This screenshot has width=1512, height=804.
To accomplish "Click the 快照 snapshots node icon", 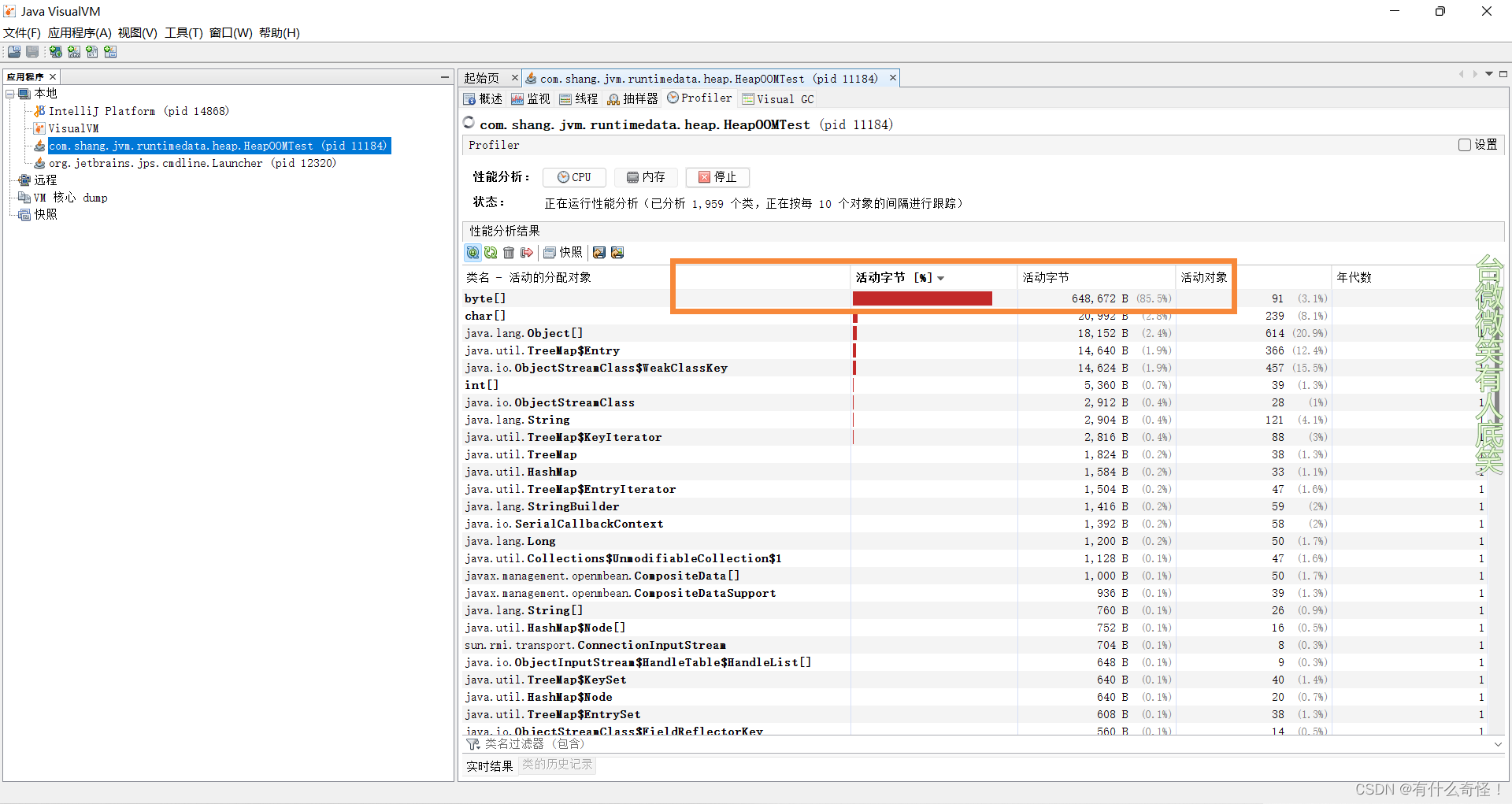I will 24,215.
